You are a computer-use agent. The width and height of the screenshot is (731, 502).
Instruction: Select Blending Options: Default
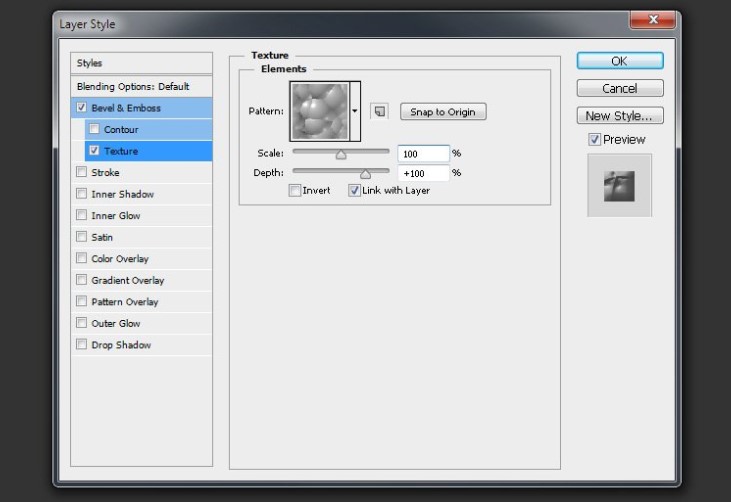(x=133, y=87)
